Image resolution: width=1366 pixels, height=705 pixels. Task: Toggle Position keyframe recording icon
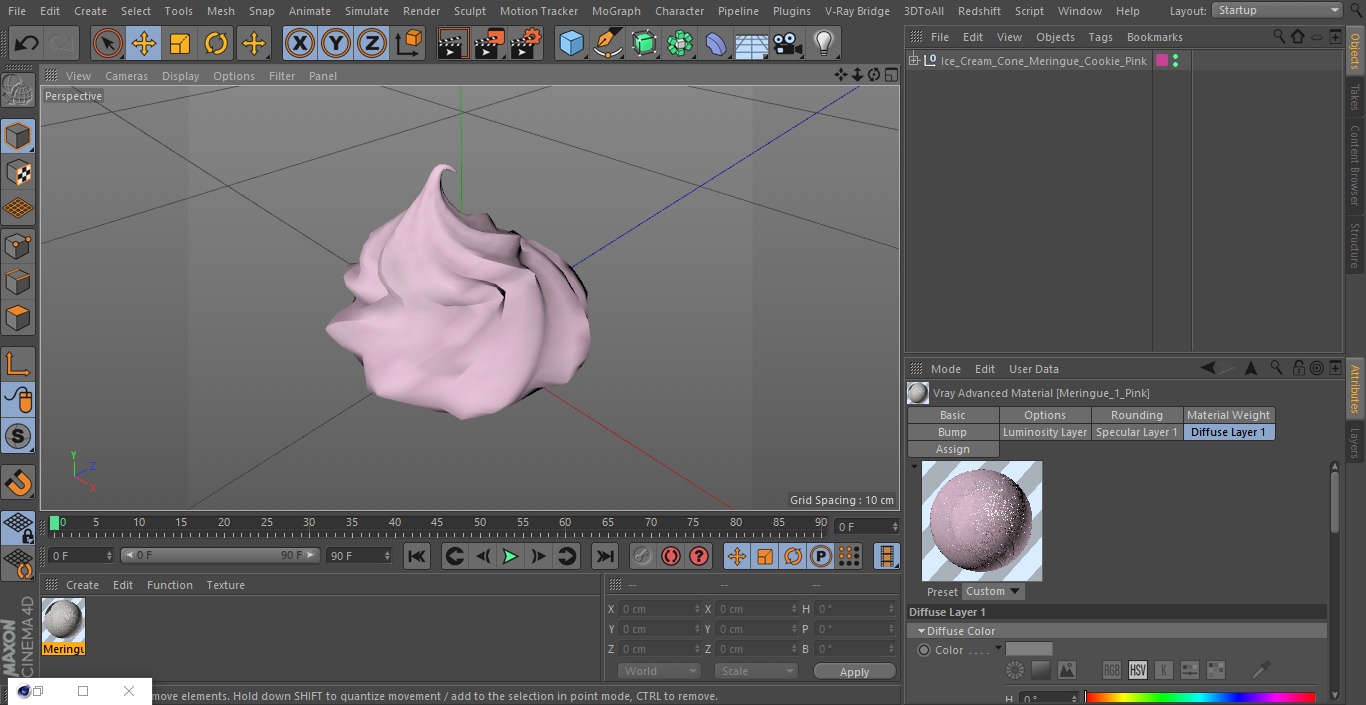point(737,556)
